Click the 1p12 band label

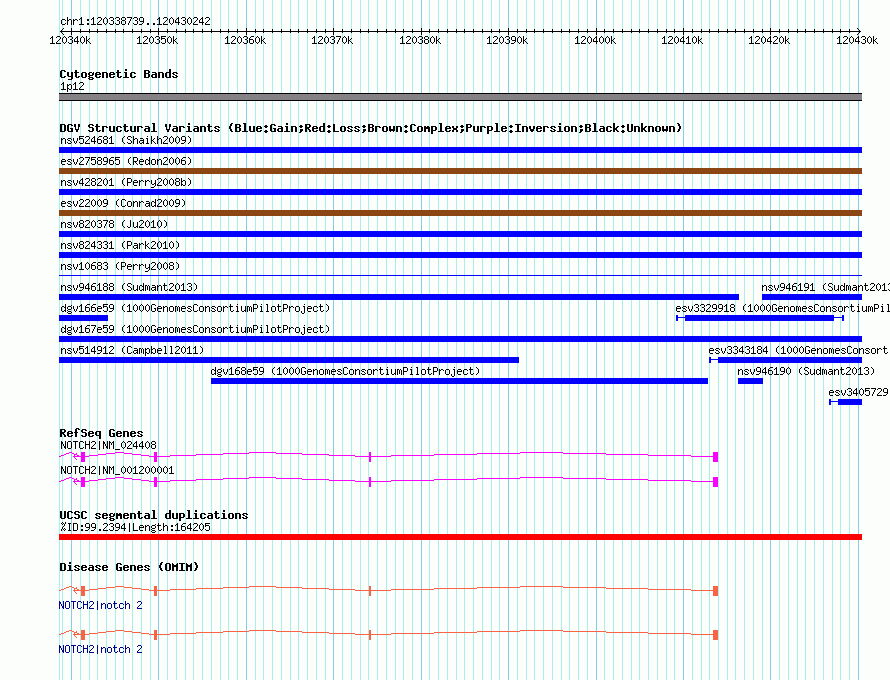click(x=72, y=86)
